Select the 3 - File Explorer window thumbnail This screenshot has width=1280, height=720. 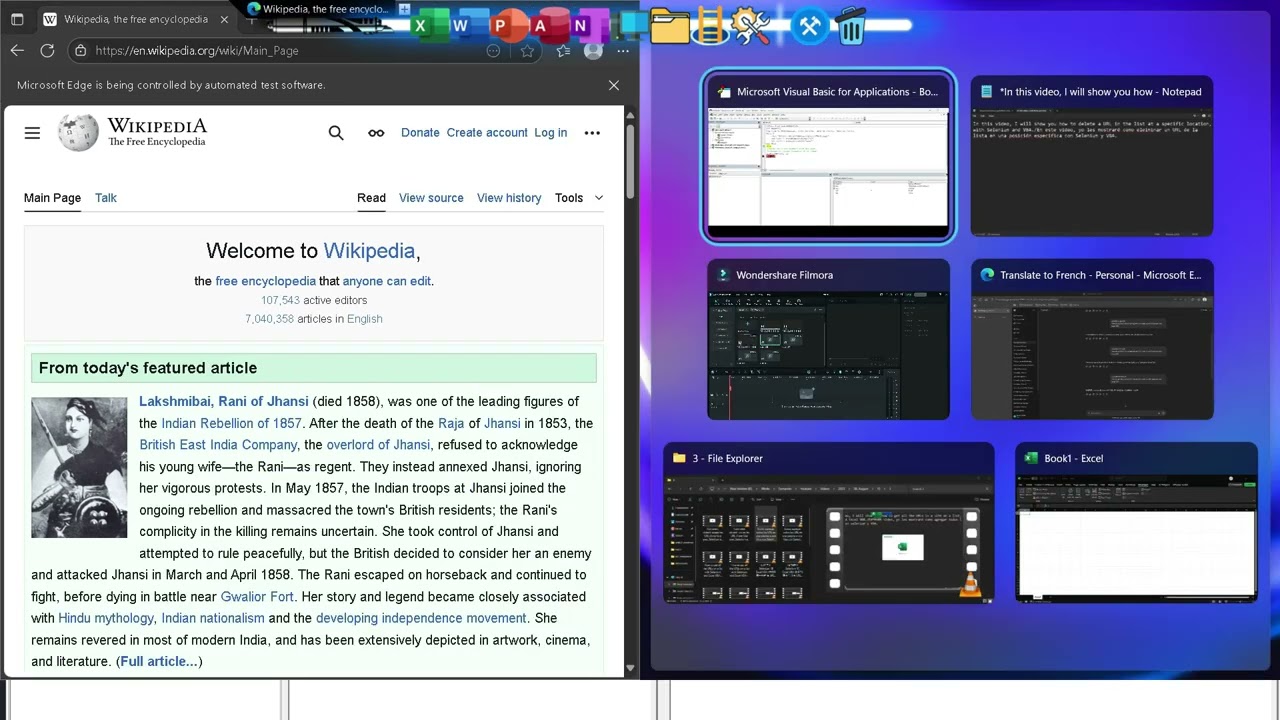(x=828, y=523)
